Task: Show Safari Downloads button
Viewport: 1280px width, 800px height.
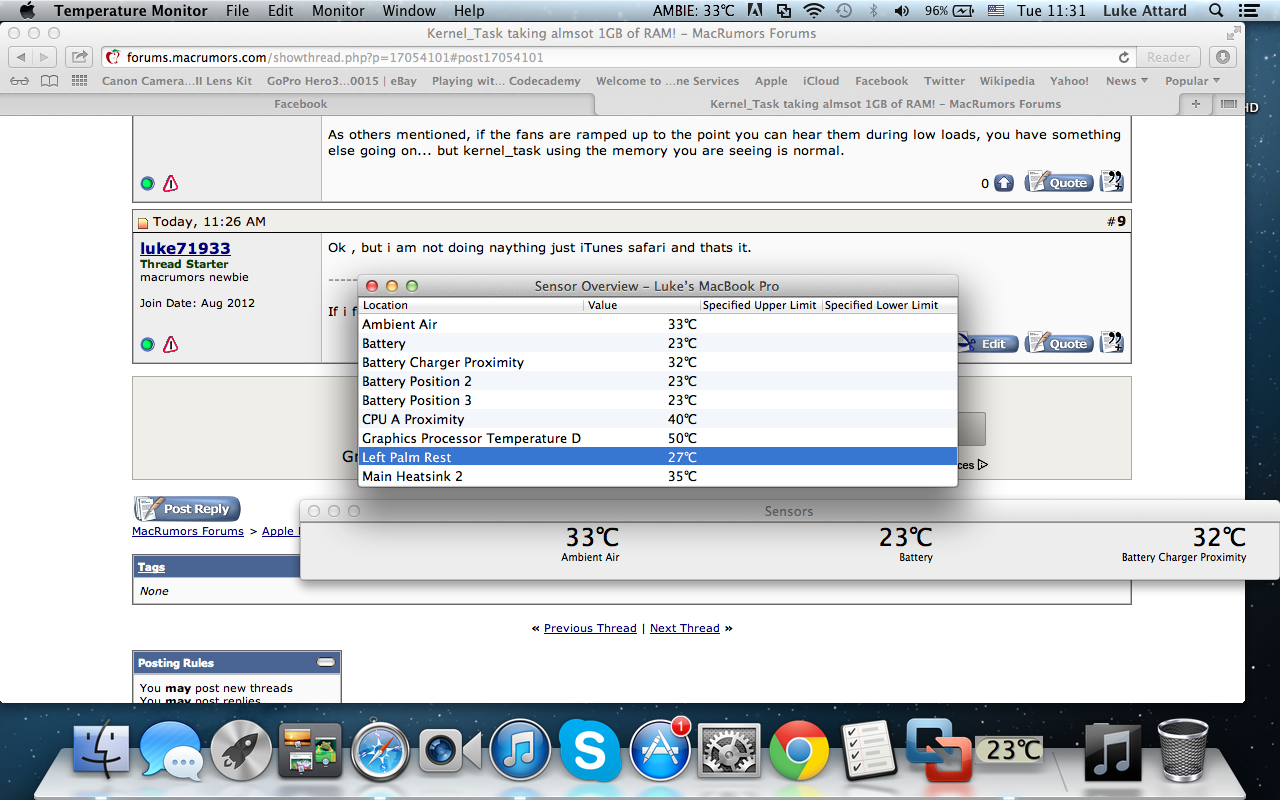Action: click(x=1222, y=57)
